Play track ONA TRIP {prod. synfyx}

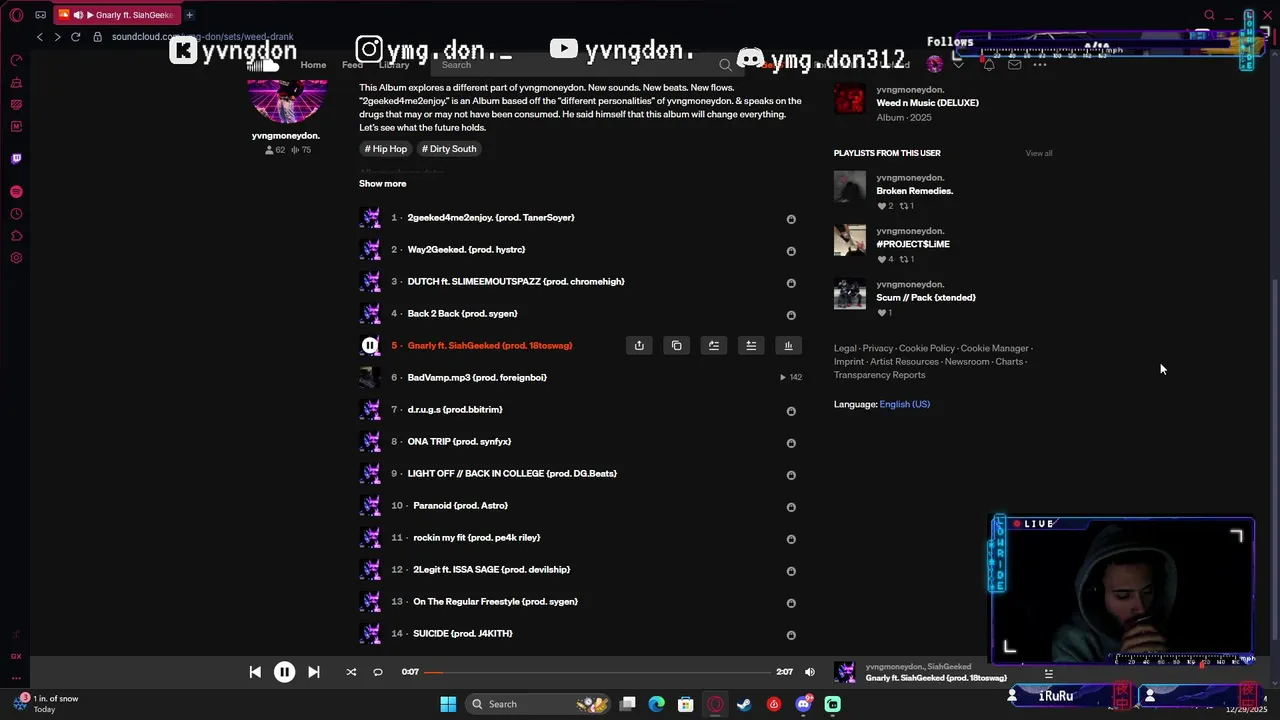459,441
